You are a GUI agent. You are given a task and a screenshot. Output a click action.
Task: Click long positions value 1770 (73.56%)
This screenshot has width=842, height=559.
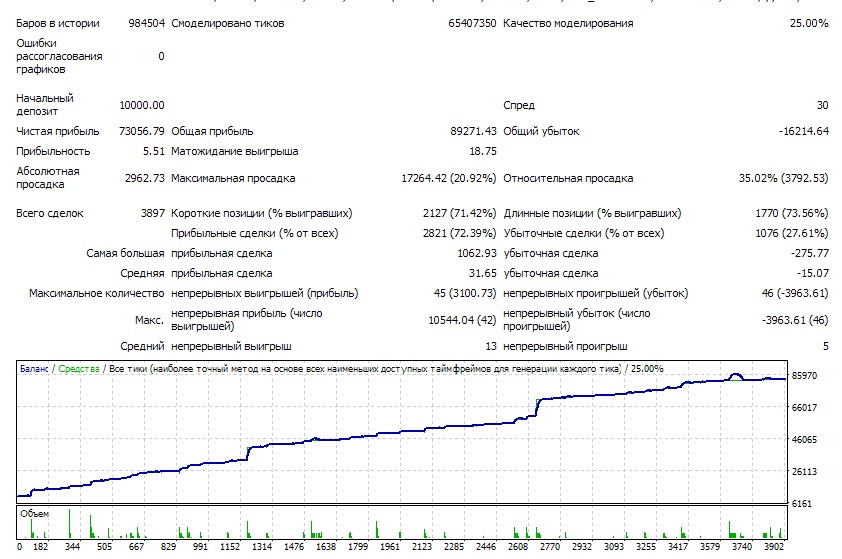point(792,213)
